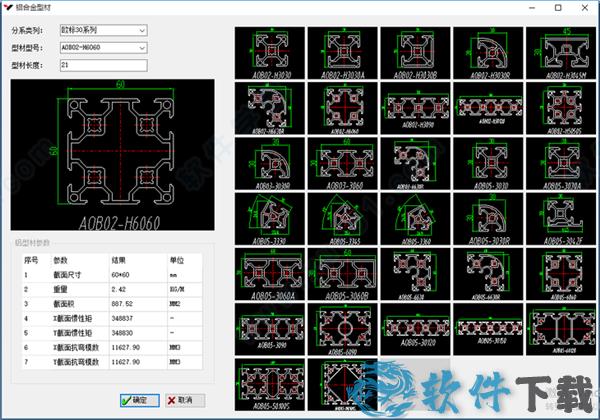Select the AOB02-H3045M profile with 45 dimension
Viewport: 600px width, 420px height.
point(561,53)
